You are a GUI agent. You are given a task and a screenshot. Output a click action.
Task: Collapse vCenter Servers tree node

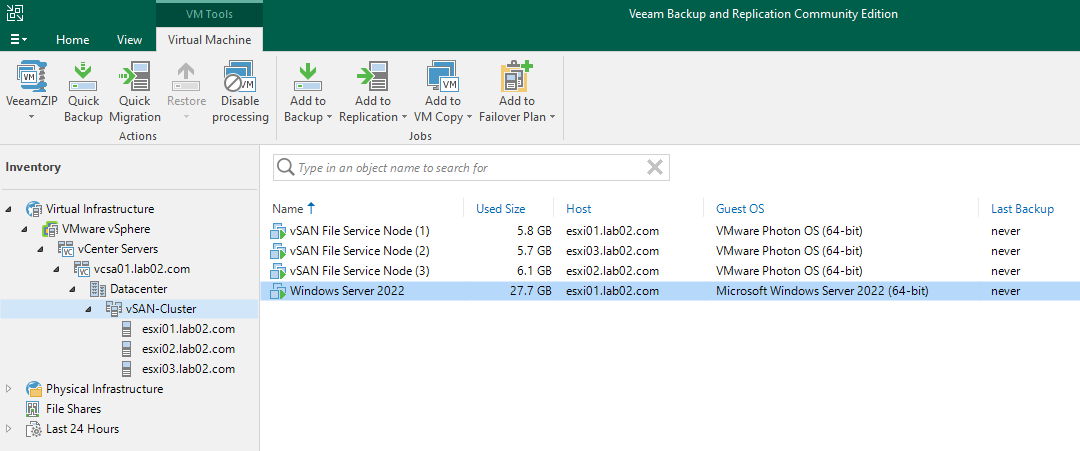point(41,249)
